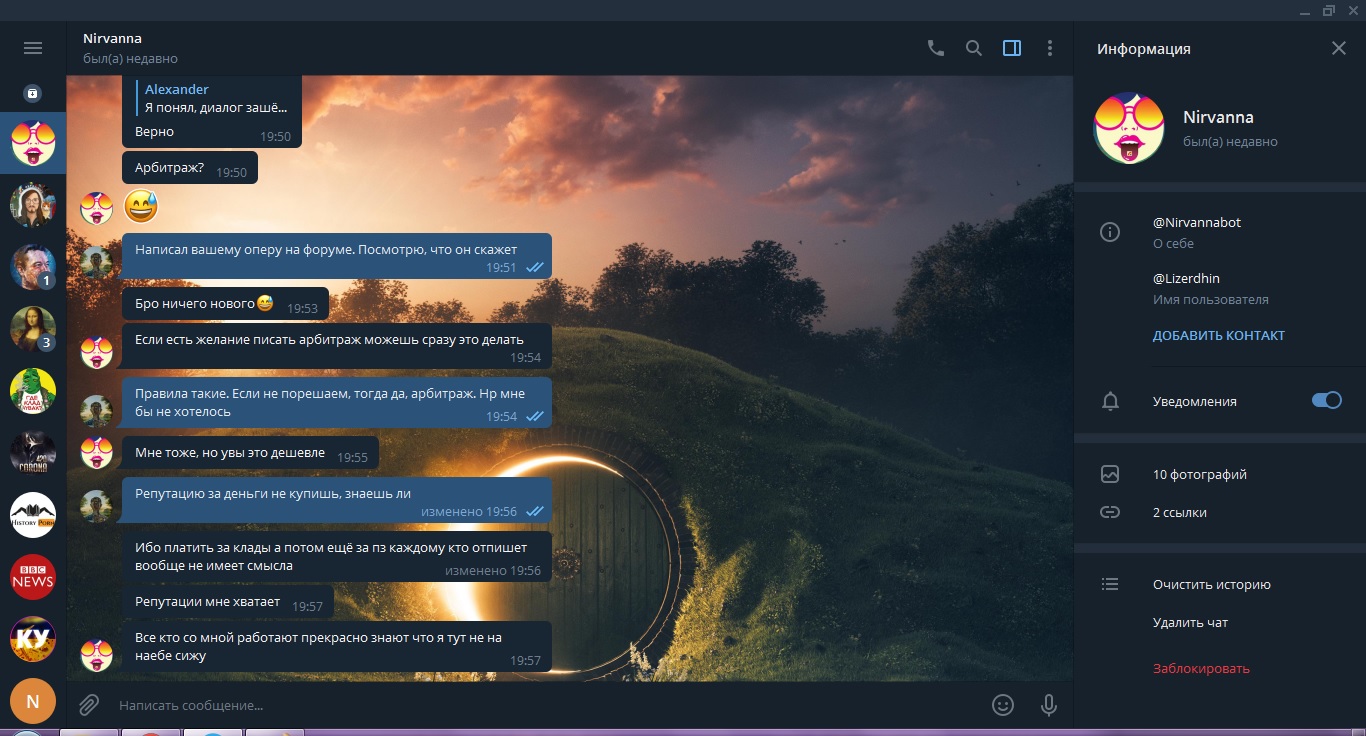Click the @Nirvannabot bio link
This screenshot has width=1366, height=736.
pyautogui.click(x=1197, y=222)
